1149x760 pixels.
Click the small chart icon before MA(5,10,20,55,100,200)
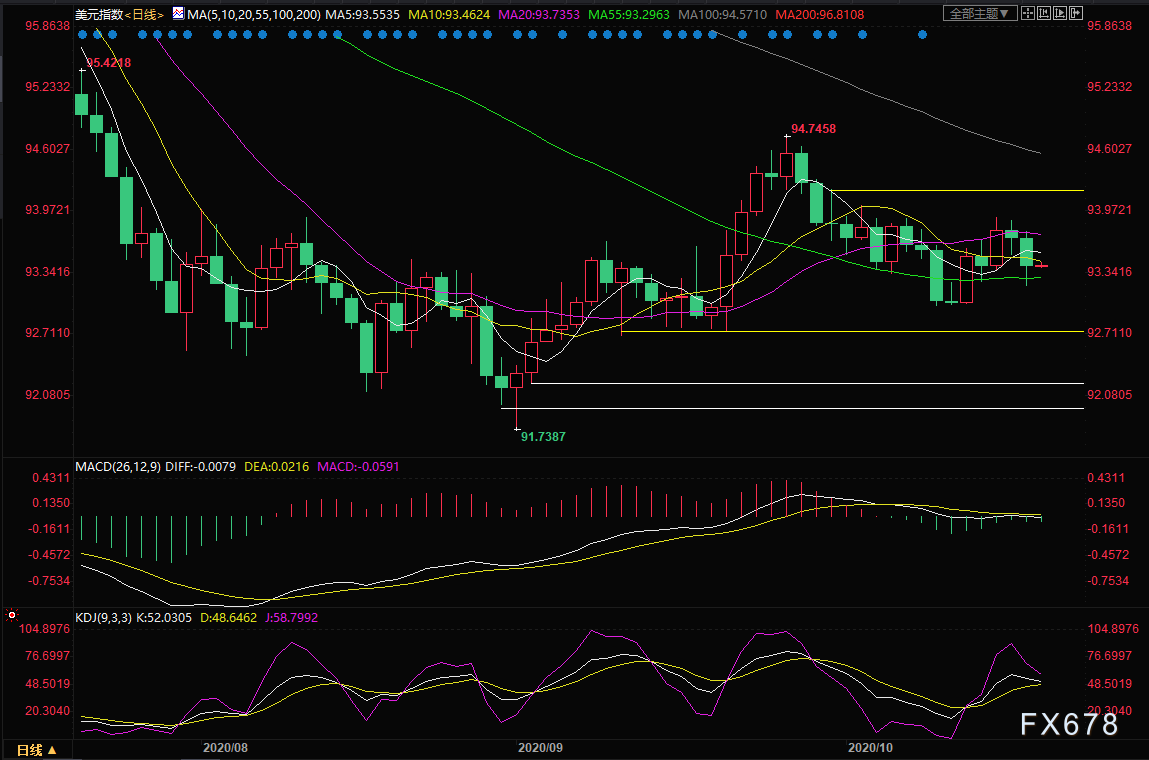[177, 13]
